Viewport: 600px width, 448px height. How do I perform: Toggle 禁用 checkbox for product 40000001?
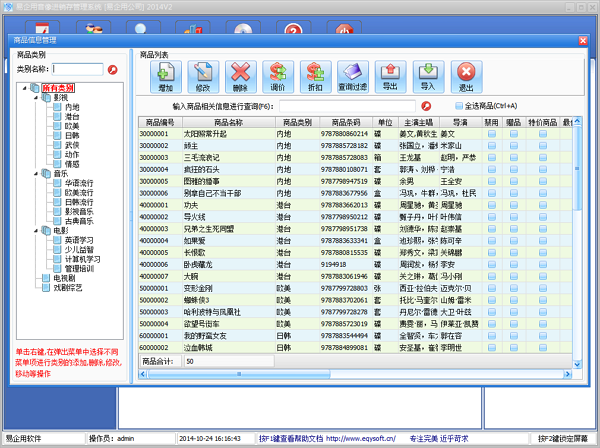[492, 205]
